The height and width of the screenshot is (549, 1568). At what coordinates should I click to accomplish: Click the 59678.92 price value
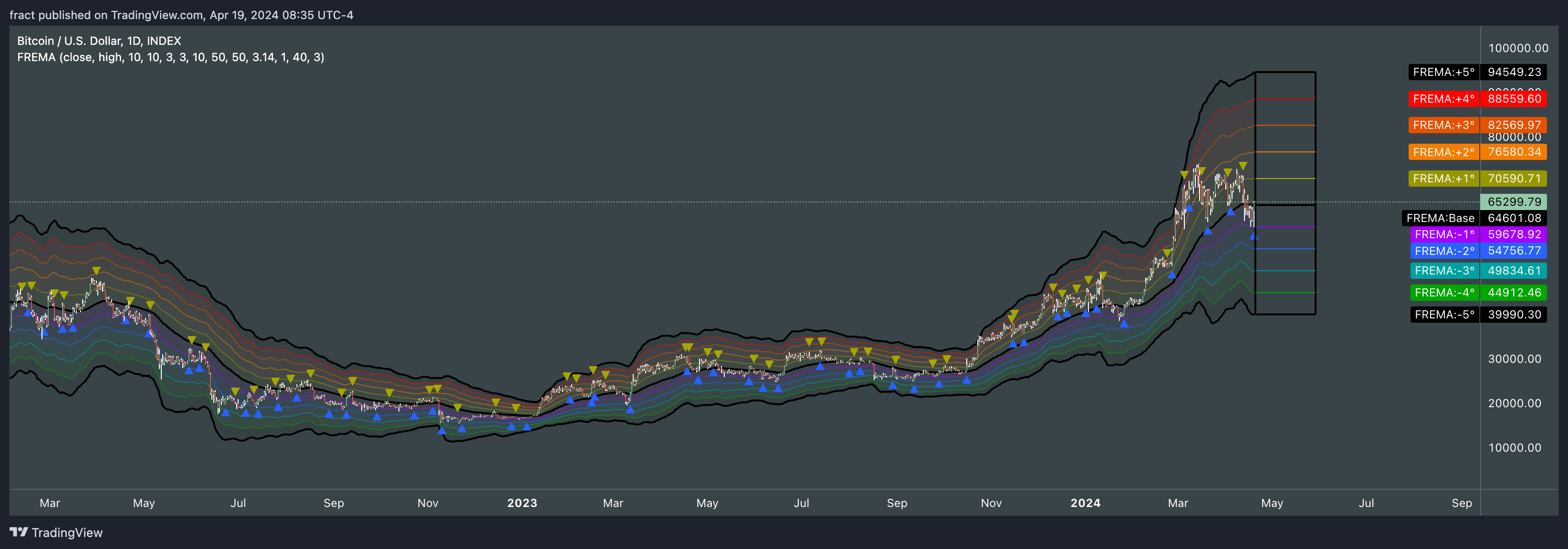(x=1514, y=234)
